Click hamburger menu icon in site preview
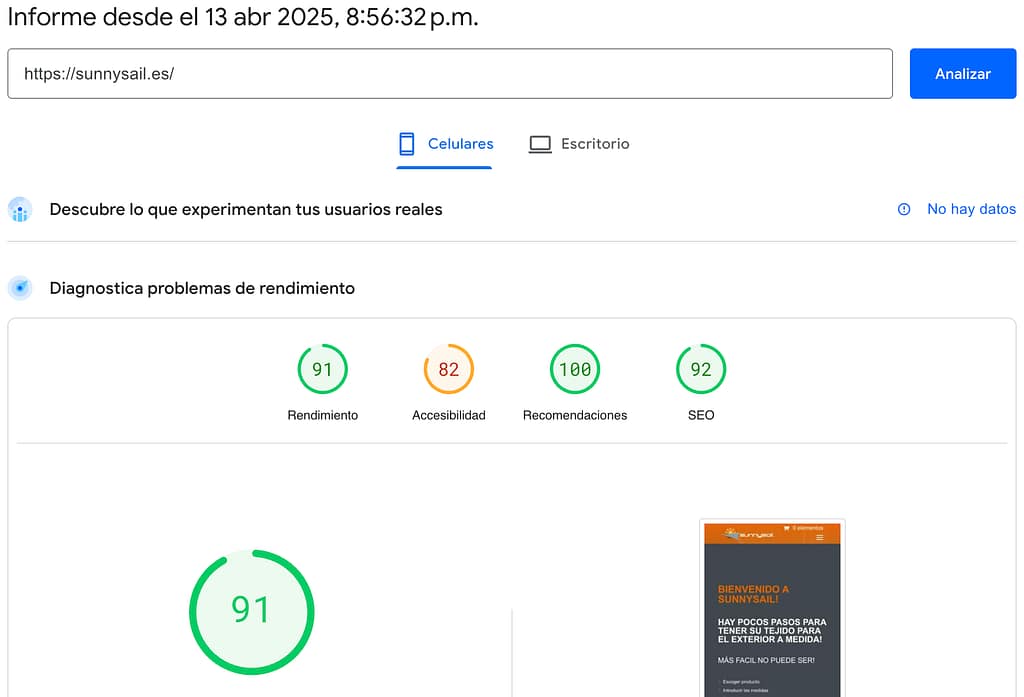 (820, 538)
